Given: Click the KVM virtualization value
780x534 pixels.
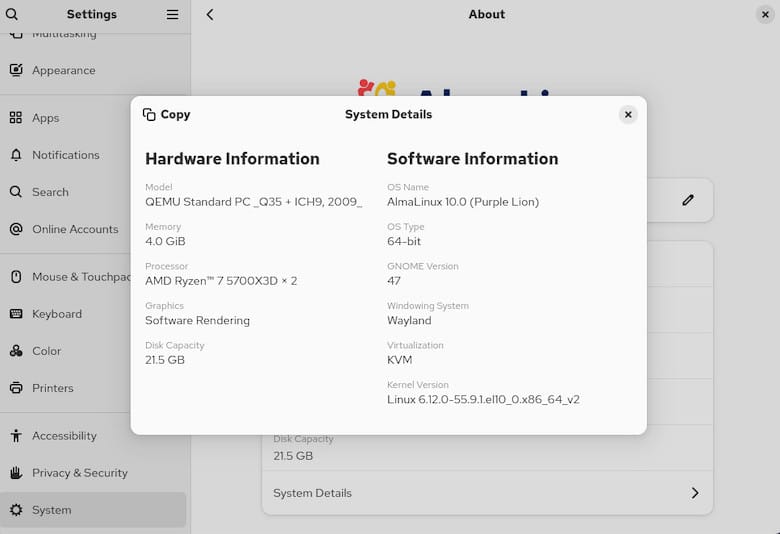Looking at the screenshot, I should pos(399,360).
